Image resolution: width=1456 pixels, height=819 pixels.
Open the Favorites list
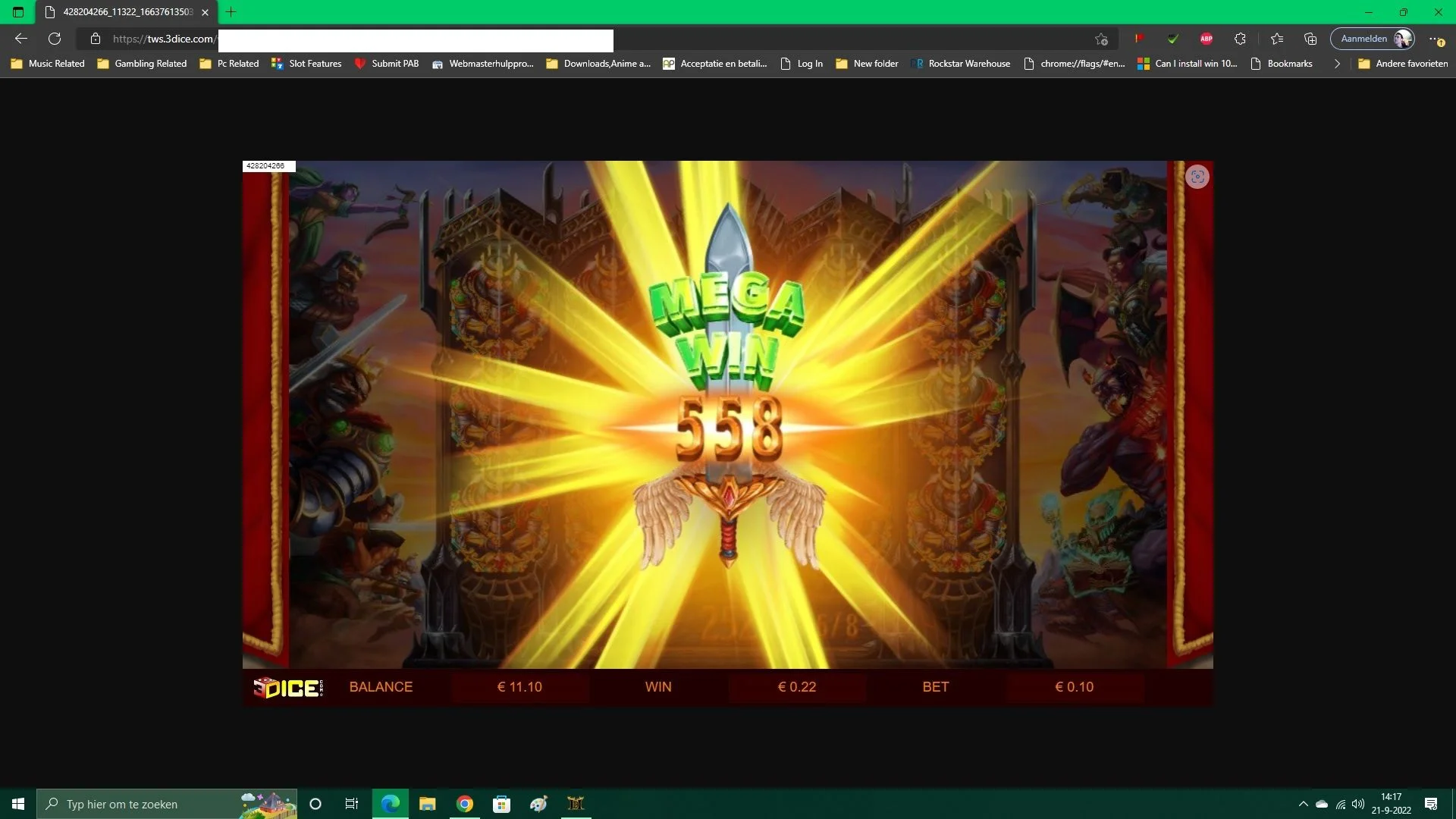click(x=1277, y=39)
